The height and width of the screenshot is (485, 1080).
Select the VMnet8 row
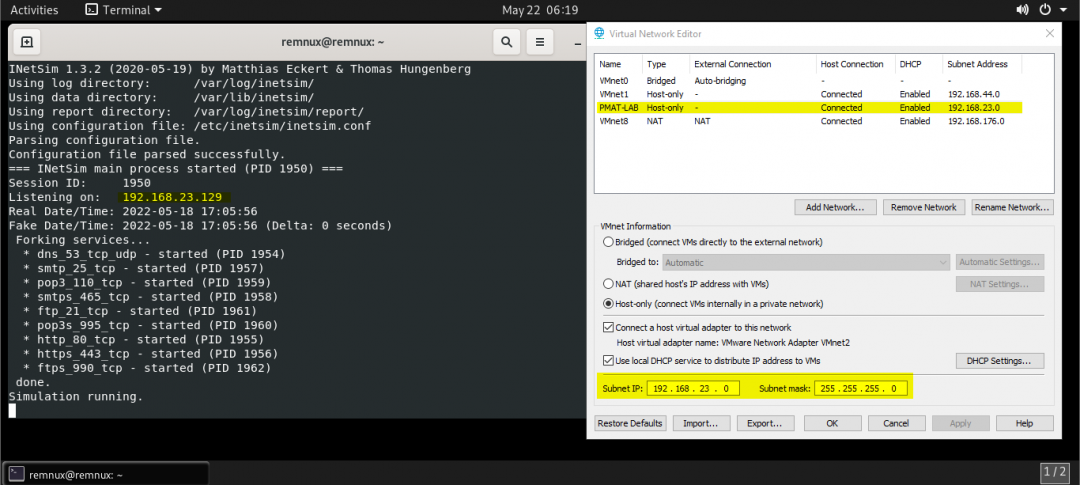click(x=809, y=121)
